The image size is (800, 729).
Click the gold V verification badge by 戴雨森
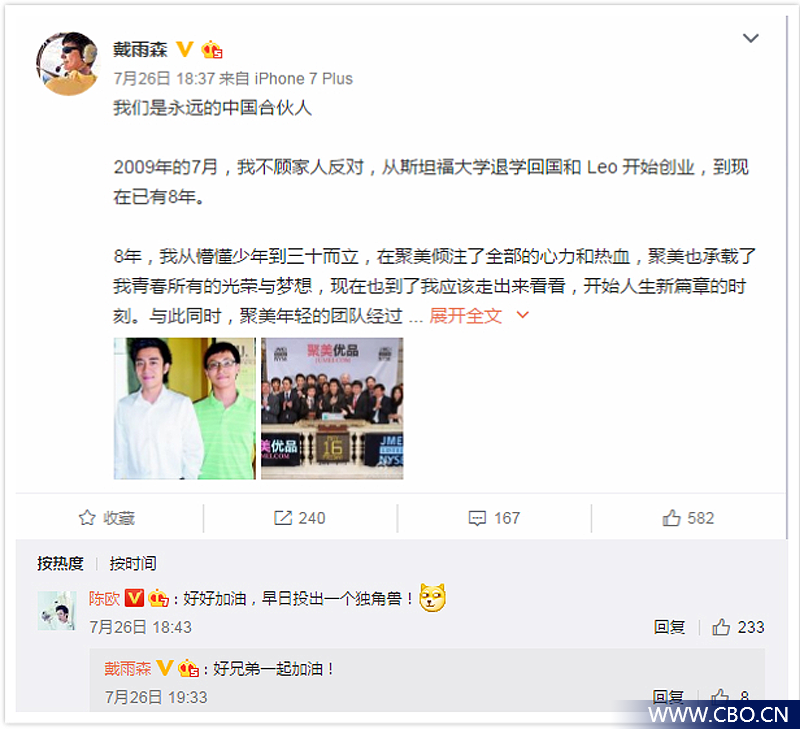pos(185,49)
